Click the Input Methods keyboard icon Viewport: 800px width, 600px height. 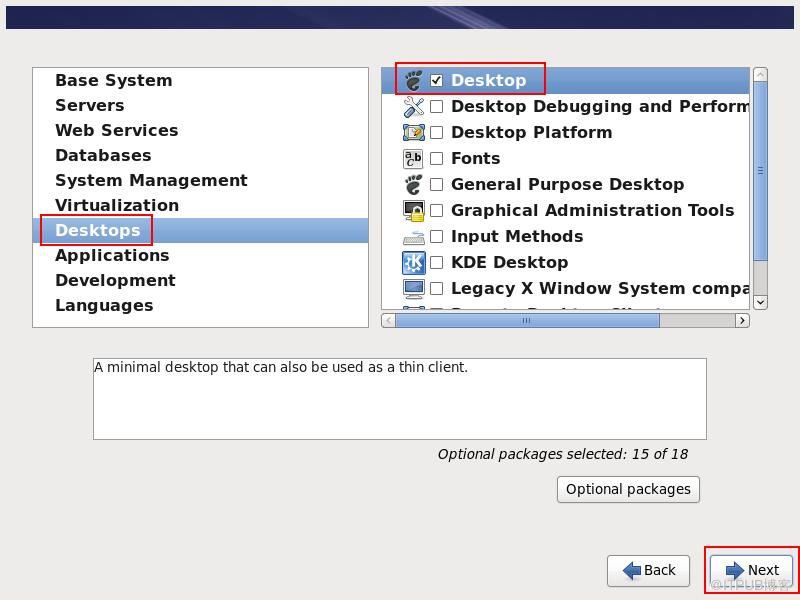pos(414,237)
